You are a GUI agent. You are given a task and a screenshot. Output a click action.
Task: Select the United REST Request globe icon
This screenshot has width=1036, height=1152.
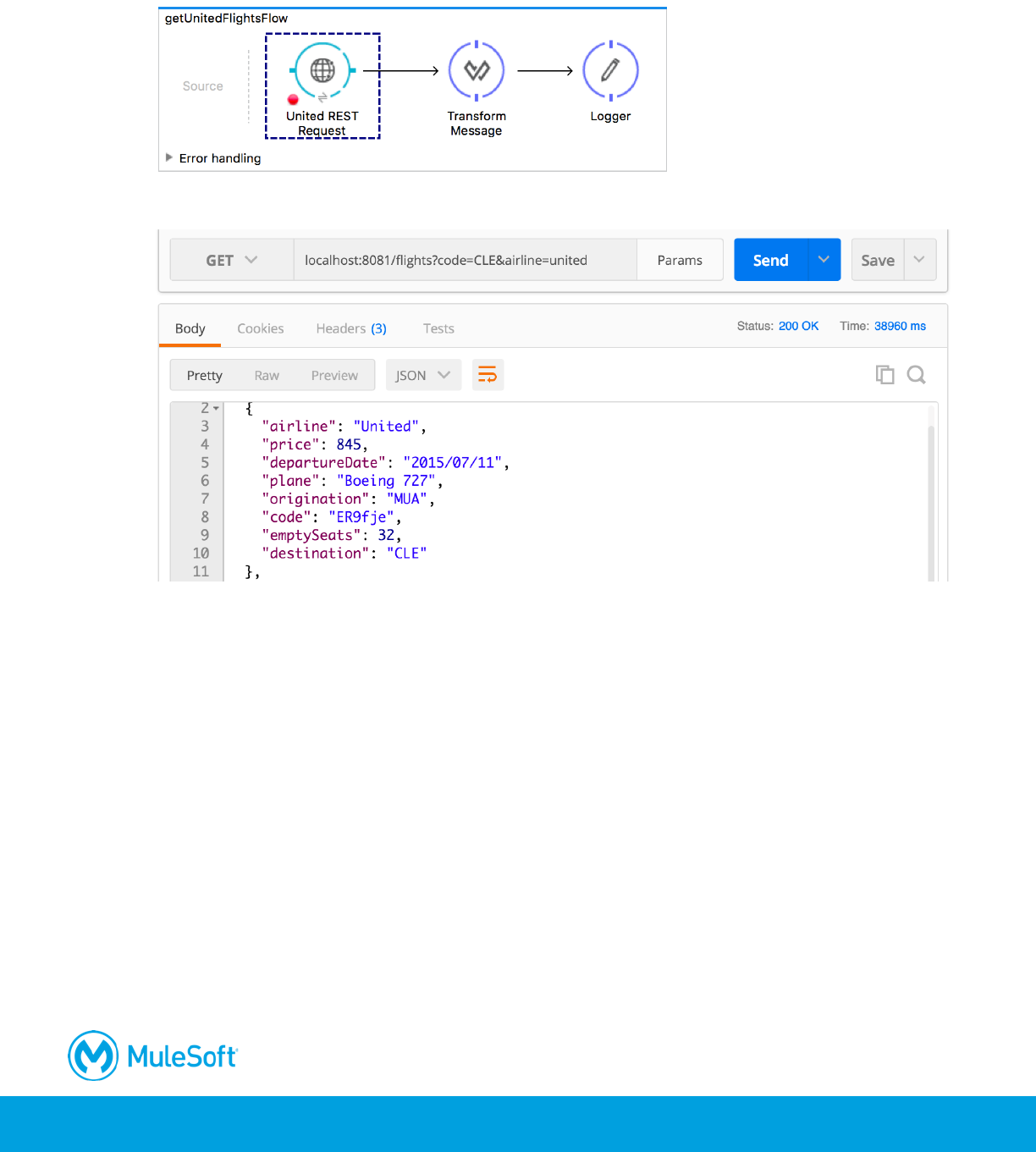click(322, 71)
